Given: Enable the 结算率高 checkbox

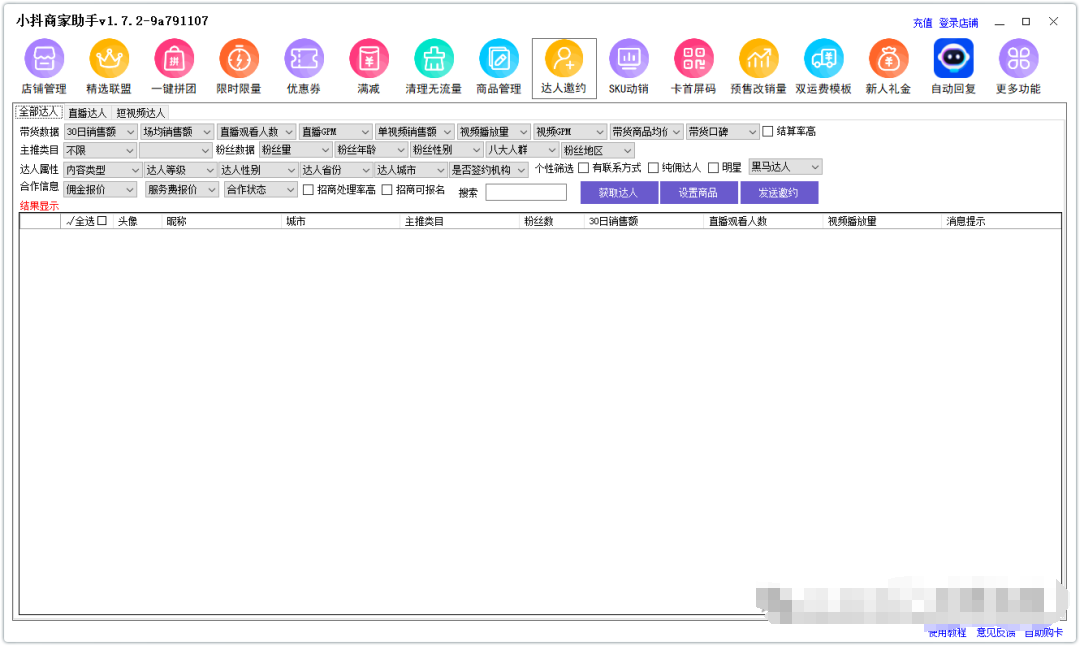Looking at the screenshot, I should click(x=768, y=132).
